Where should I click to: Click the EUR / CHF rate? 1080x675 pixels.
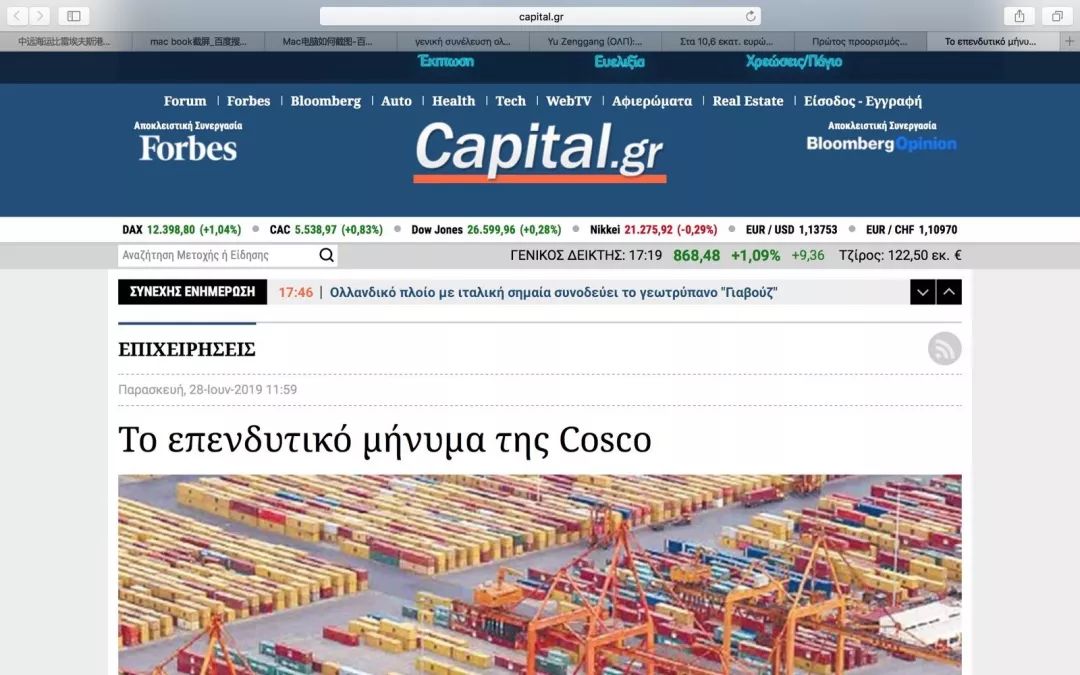click(911, 229)
